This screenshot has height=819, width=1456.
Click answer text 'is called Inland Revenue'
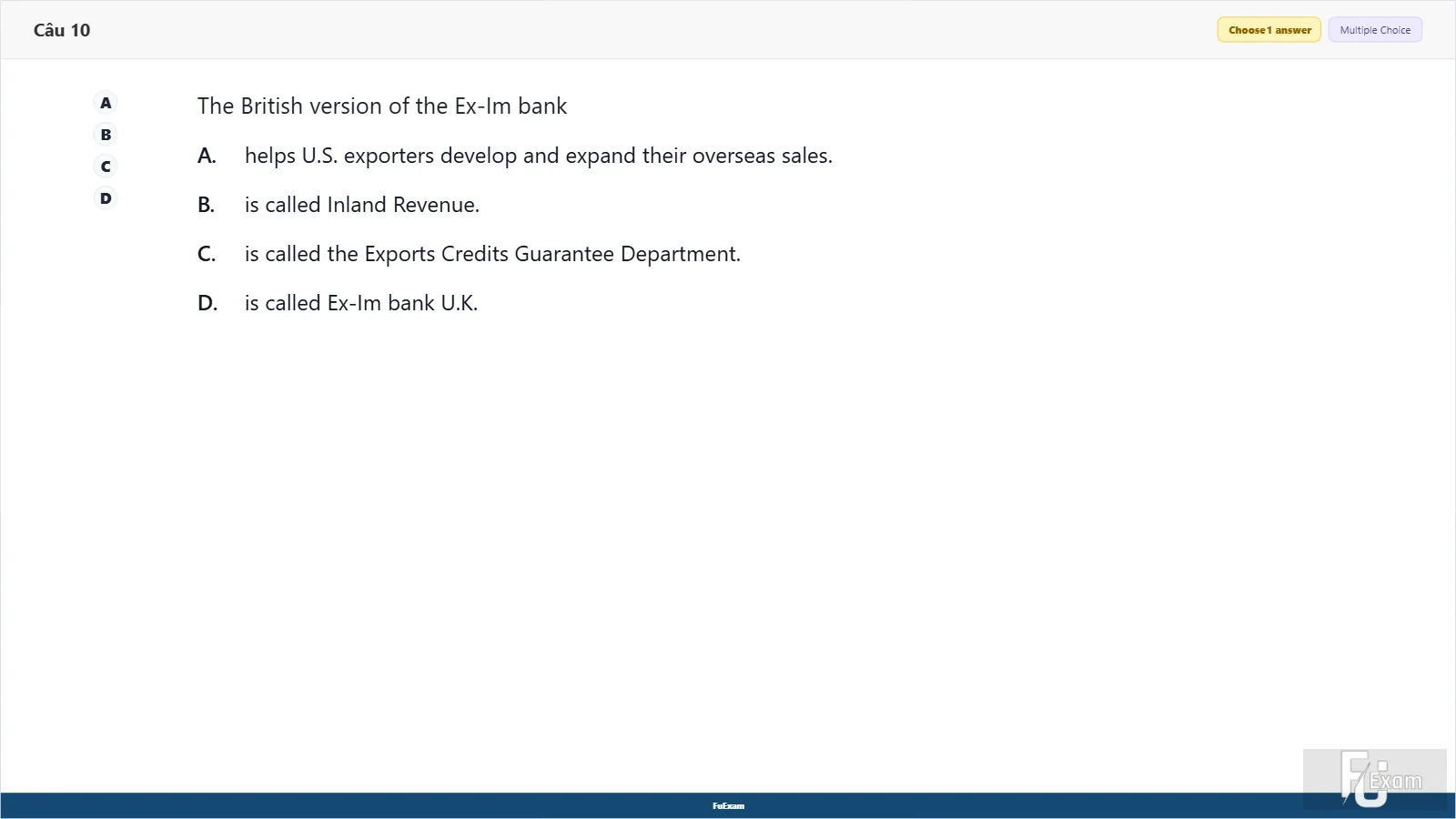(361, 205)
